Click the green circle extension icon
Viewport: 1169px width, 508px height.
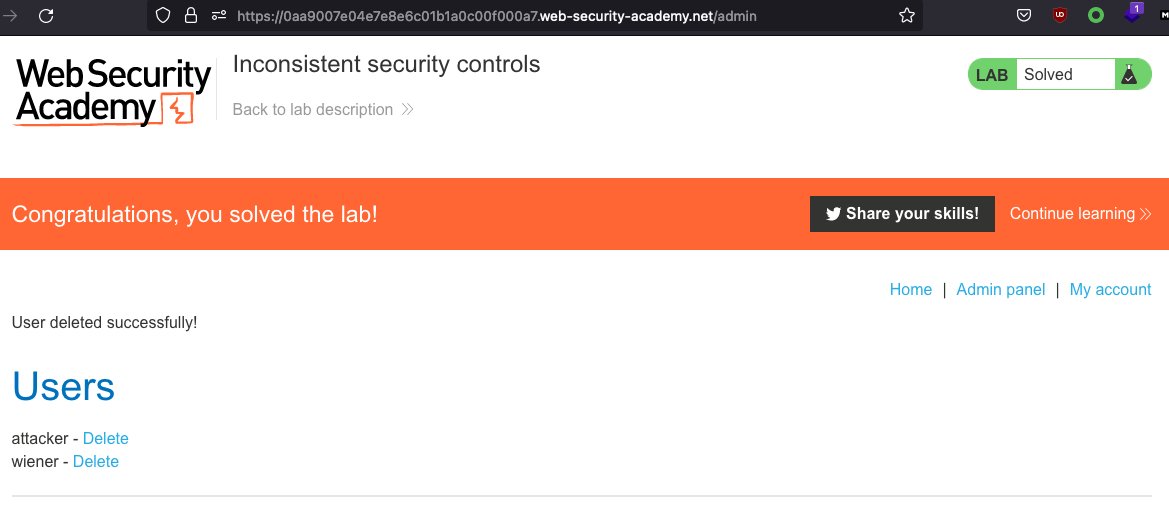1096,15
